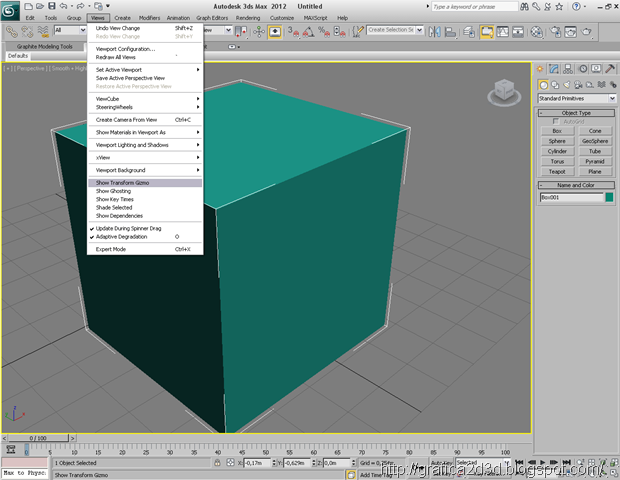Viewport: 620px width, 480px height.
Task: Open the Standard Primitives dropdown
Action: click(576, 99)
